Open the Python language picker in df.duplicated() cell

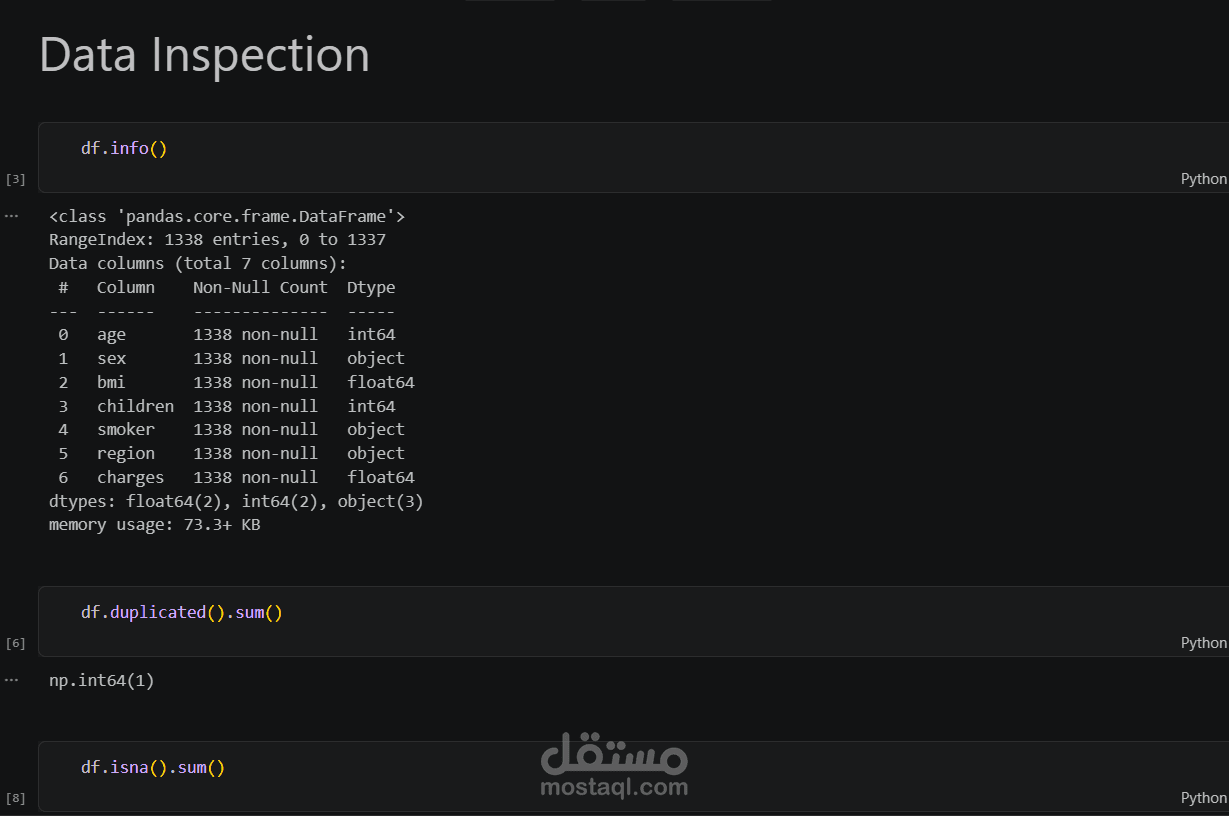click(1203, 643)
